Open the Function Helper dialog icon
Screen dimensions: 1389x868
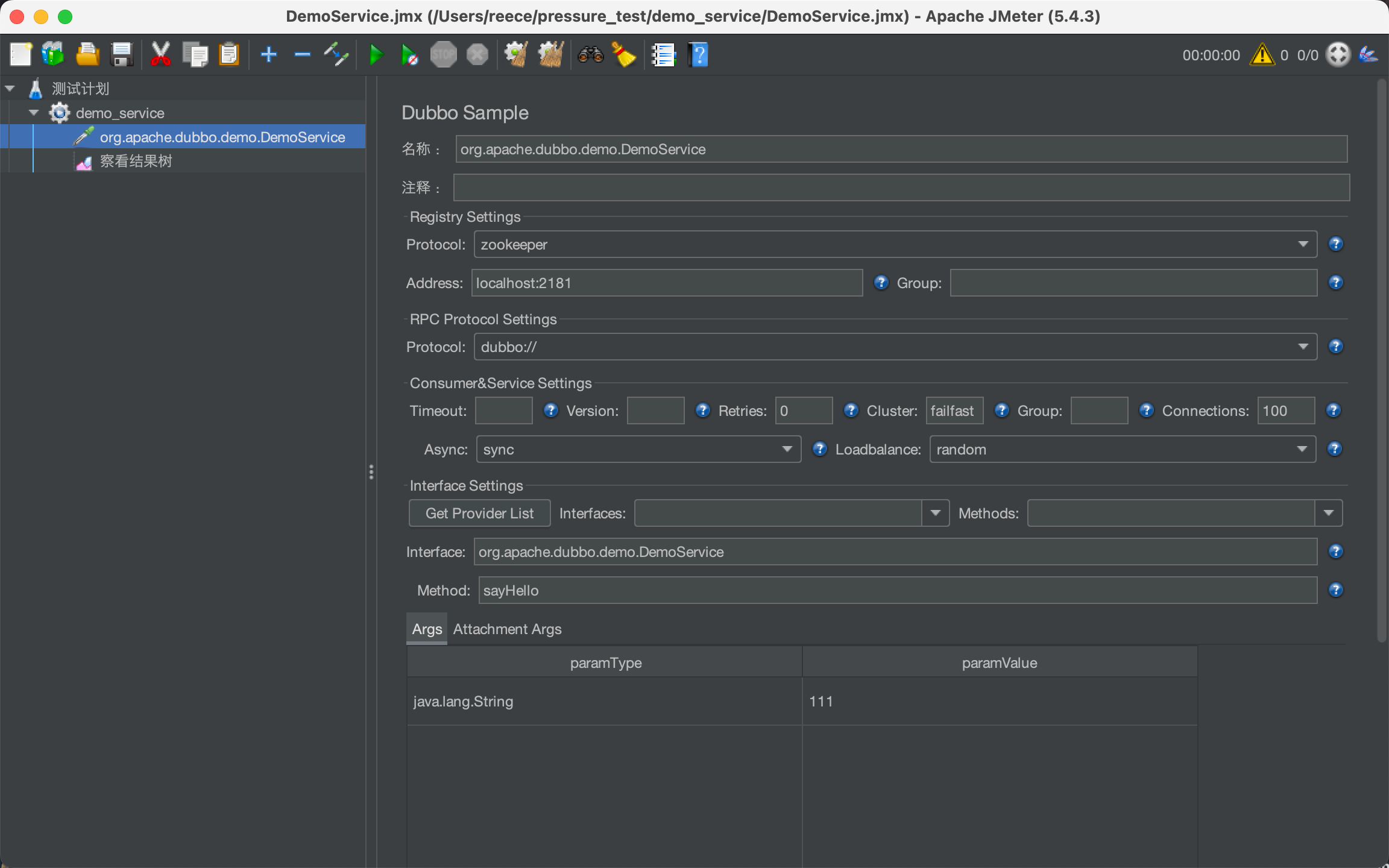click(663, 55)
